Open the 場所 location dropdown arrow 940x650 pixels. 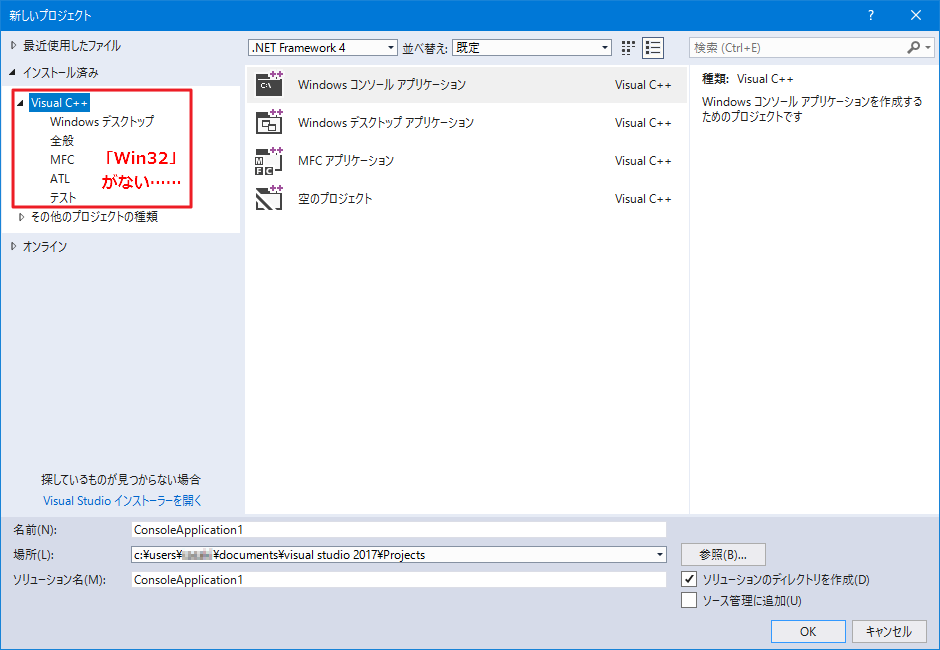point(659,554)
